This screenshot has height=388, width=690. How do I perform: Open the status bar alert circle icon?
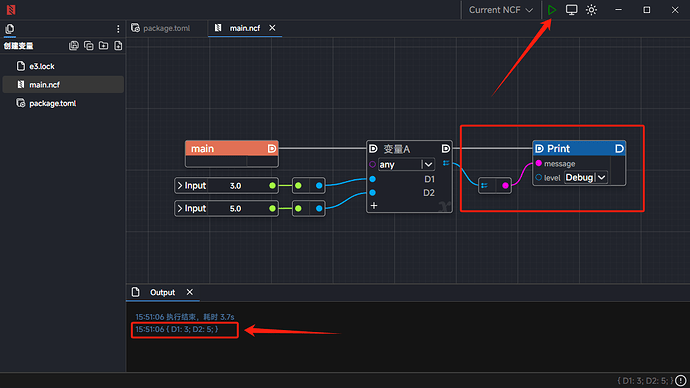coord(681,381)
